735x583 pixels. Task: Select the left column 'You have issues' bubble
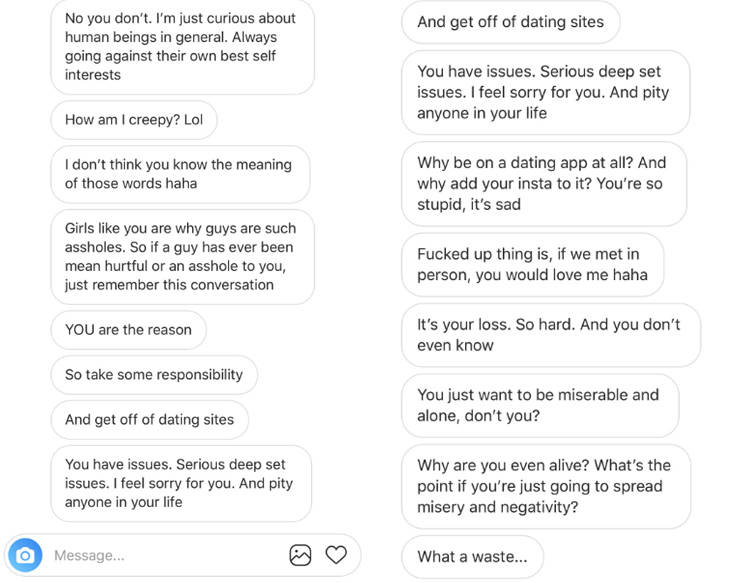[x=181, y=484]
